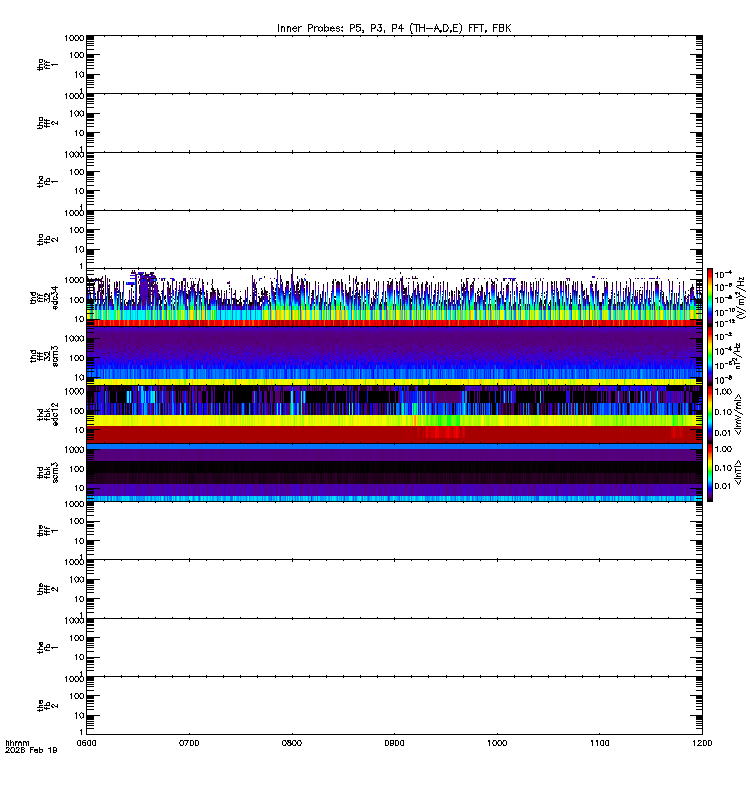Click the "tha fb 1" panel label
Image resolution: width=750 pixels, height=800 pixels.
pos(47,181)
